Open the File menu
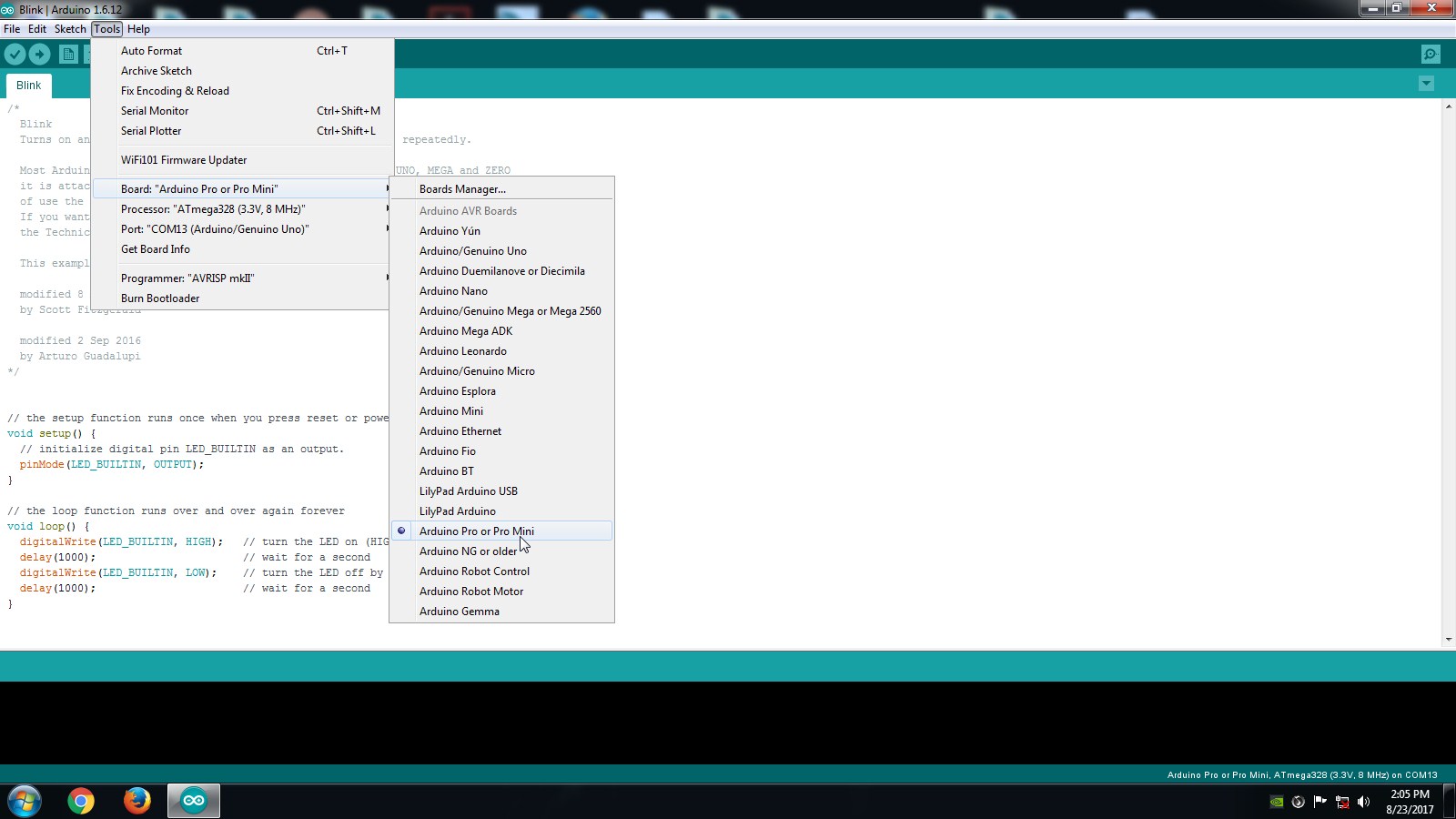This screenshot has width=1456, height=819. (12, 29)
